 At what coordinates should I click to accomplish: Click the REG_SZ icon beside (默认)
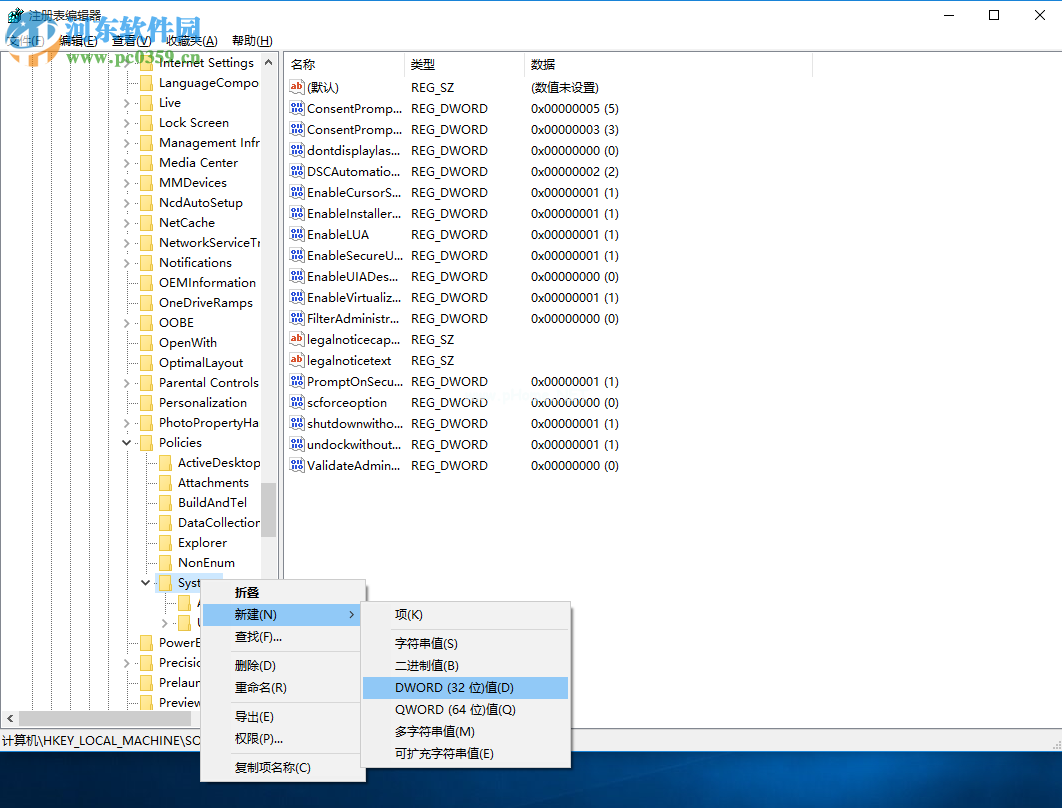(x=297, y=87)
